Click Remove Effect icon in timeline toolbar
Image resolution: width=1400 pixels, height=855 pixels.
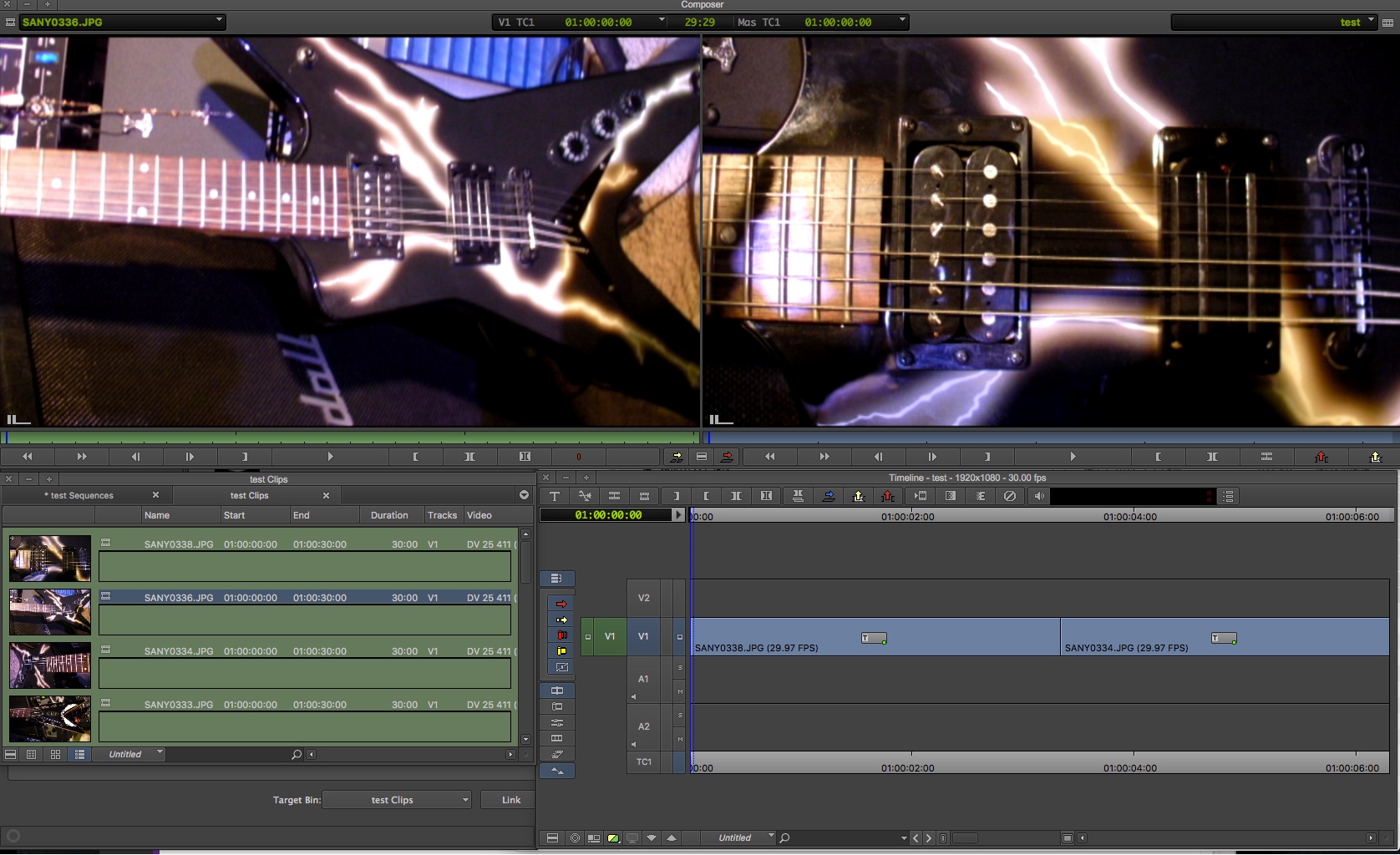1010,496
